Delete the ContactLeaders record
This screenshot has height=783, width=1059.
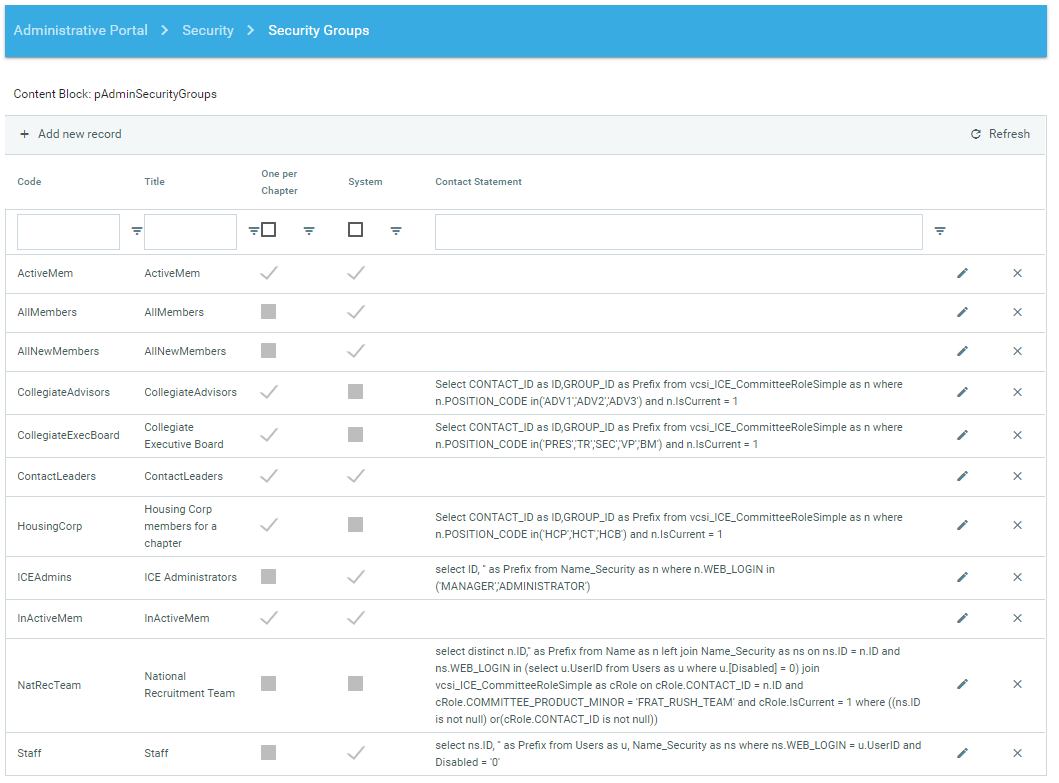point(1017,476)
